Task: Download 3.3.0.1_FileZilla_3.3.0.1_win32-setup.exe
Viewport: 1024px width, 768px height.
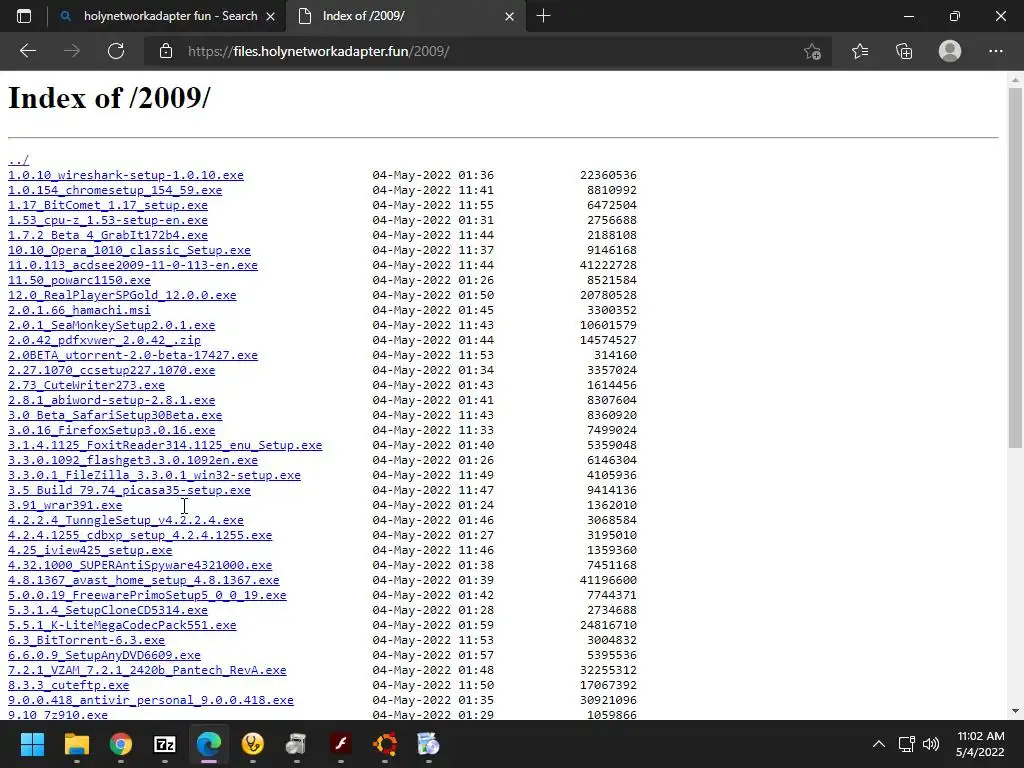Action: tap(154, 475)
